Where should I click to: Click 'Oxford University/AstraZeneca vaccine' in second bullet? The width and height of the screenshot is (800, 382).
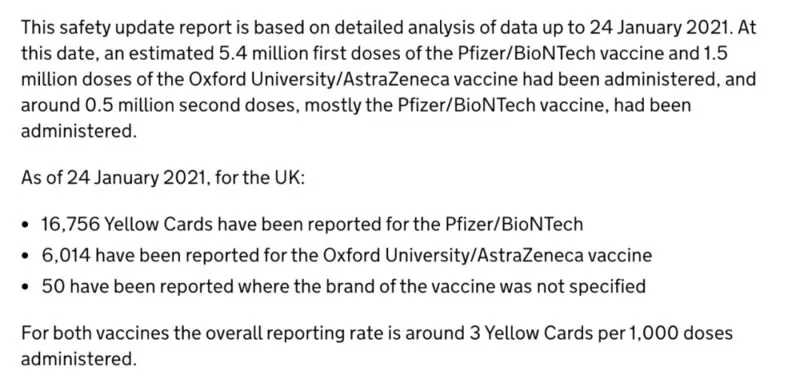click(489, 255)
